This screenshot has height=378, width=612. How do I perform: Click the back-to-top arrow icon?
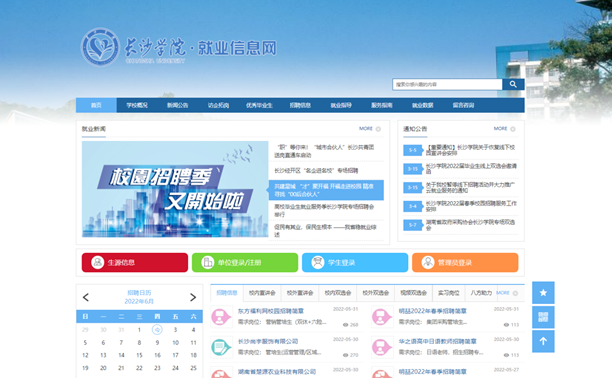pos(543,341)
